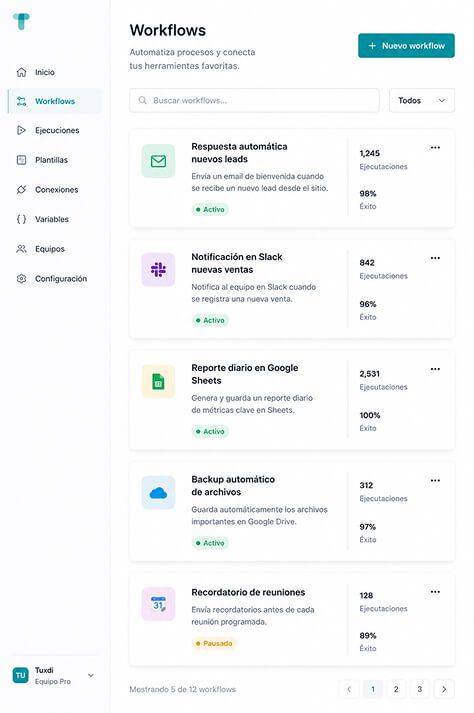This screenshot has width=474, height=713.
Task: Open the calendar reminder workflow icon
Action: coord(158,604)
